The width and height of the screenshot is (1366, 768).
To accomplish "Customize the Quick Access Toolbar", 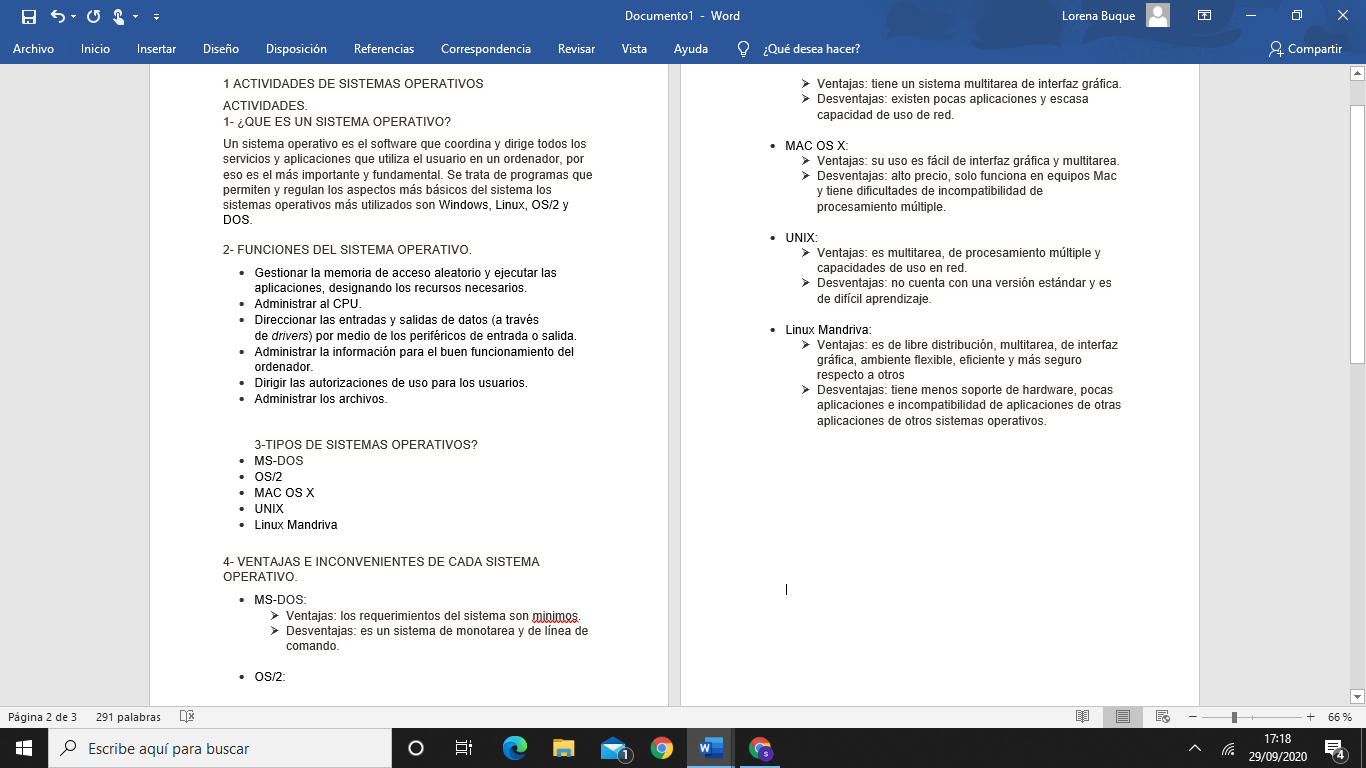I will point(157,17).
